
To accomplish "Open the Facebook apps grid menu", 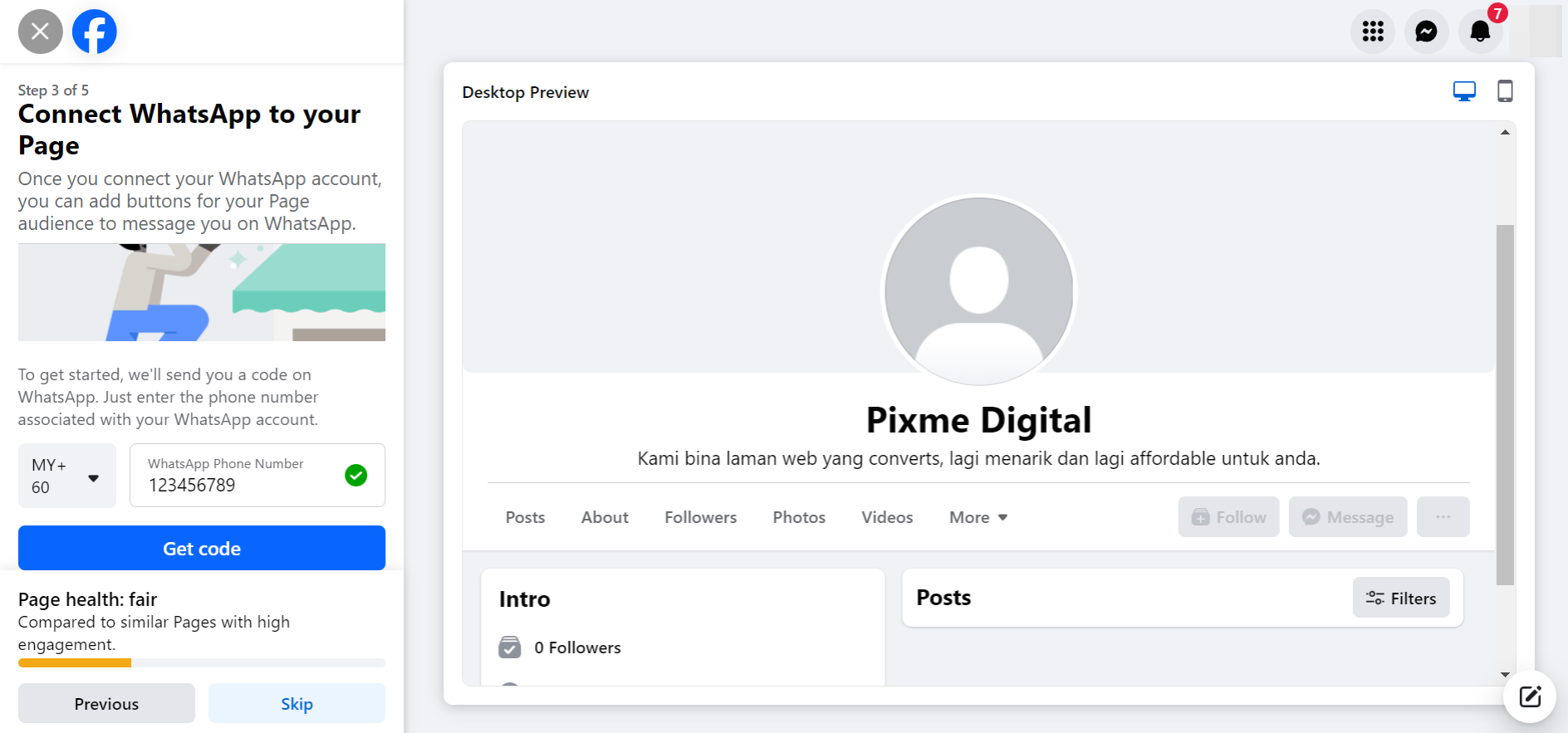I will tap(1373, 32).
